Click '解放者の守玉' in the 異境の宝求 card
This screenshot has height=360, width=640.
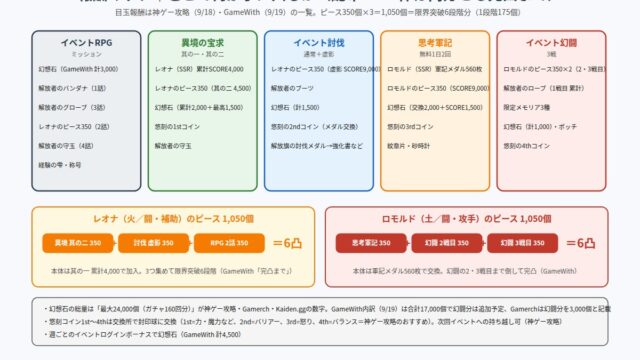[x=173, y=146]
